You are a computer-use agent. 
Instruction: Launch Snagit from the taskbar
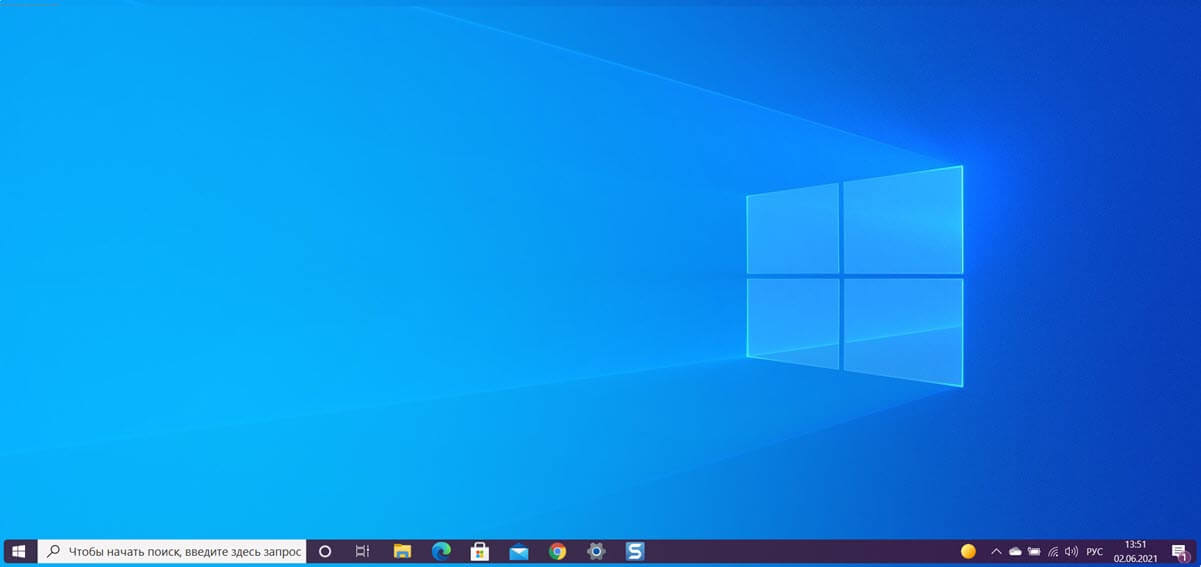click(x=635, y=551)
